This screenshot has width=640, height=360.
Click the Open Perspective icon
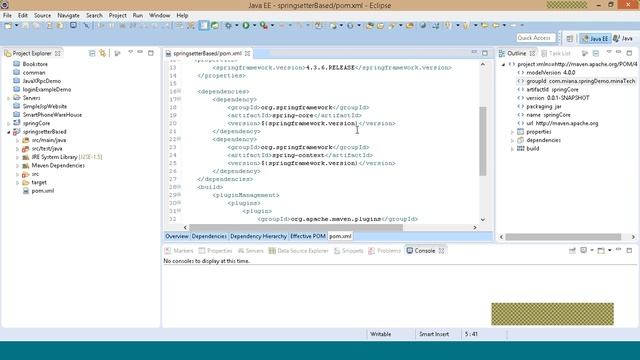coord(570,38)
